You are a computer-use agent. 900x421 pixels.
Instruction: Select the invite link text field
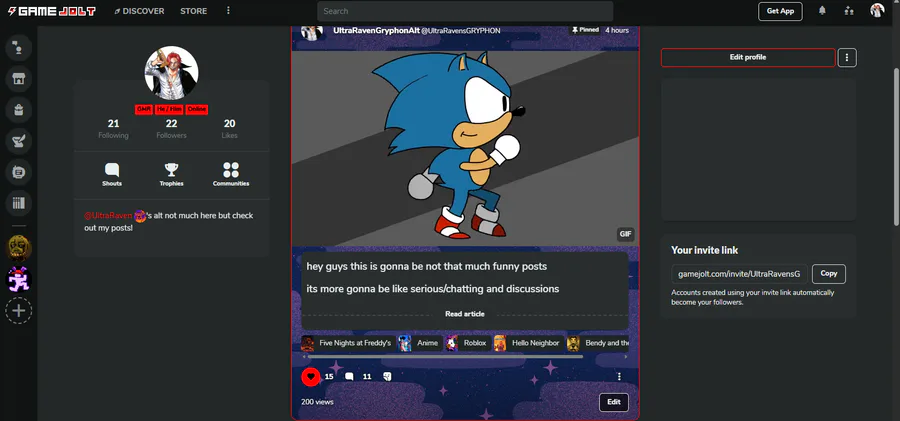[x=739, y=274]
